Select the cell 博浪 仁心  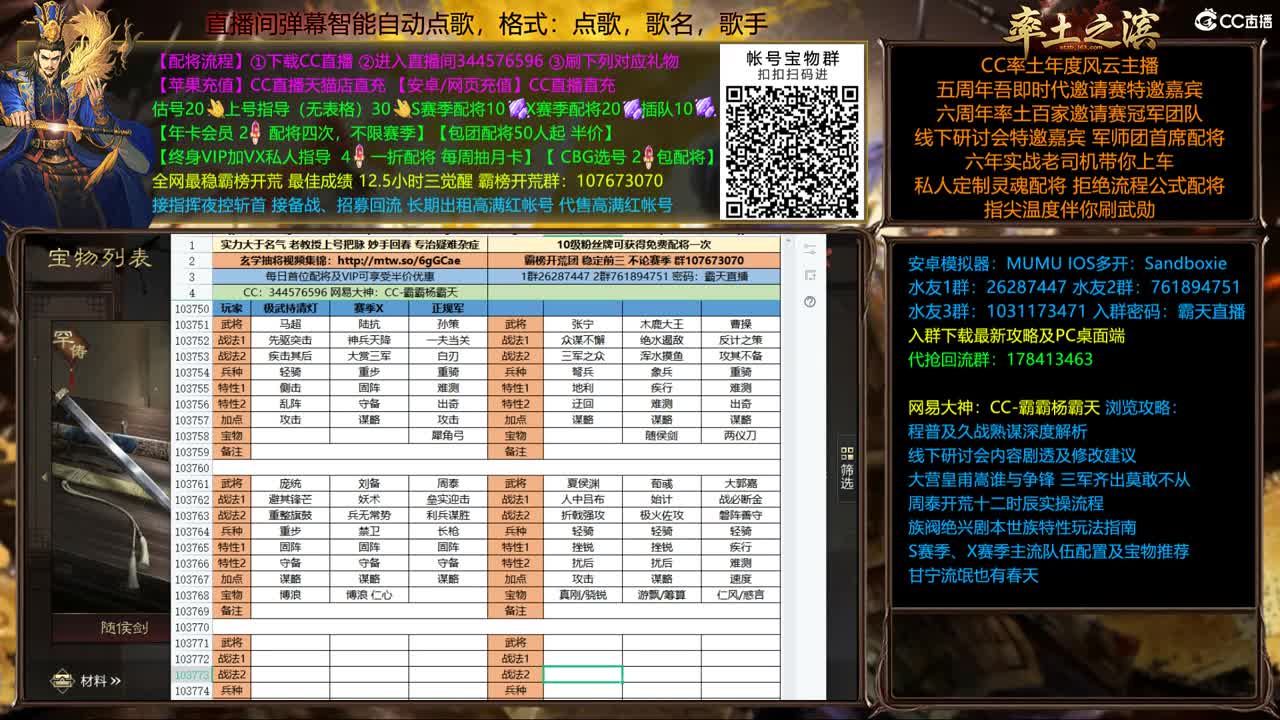(x=369, y=595)
